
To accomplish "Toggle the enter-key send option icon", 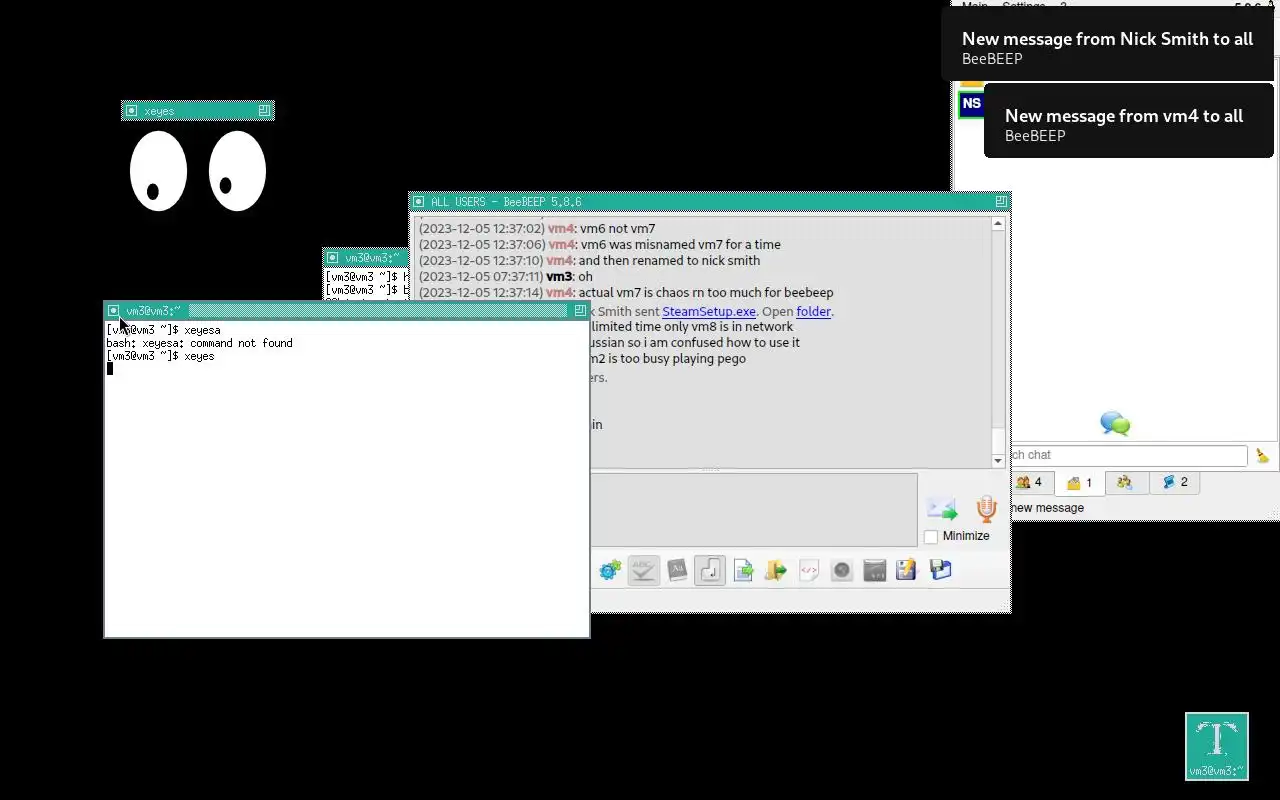I will pyautogui.click(x=710, y=570).
